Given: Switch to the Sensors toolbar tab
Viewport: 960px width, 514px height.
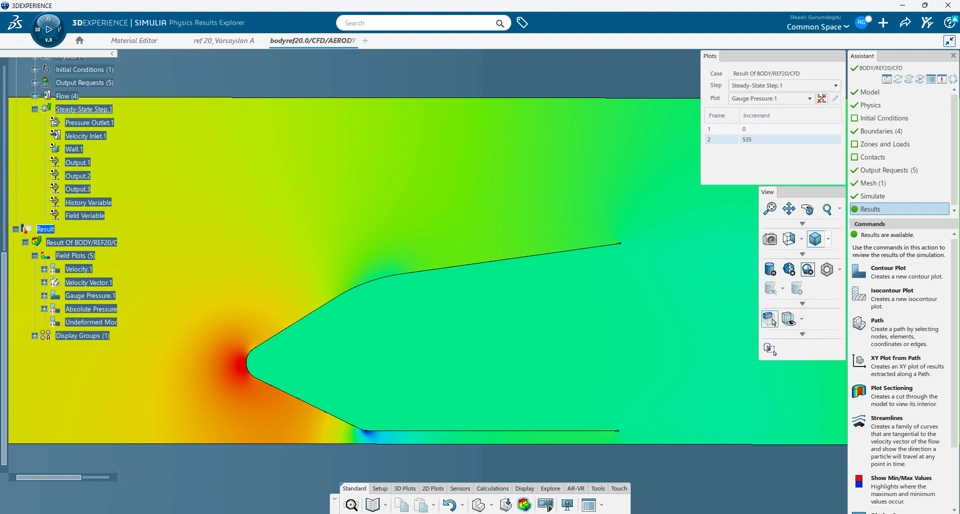Looking at the screenshot, I should click(460, 488).
